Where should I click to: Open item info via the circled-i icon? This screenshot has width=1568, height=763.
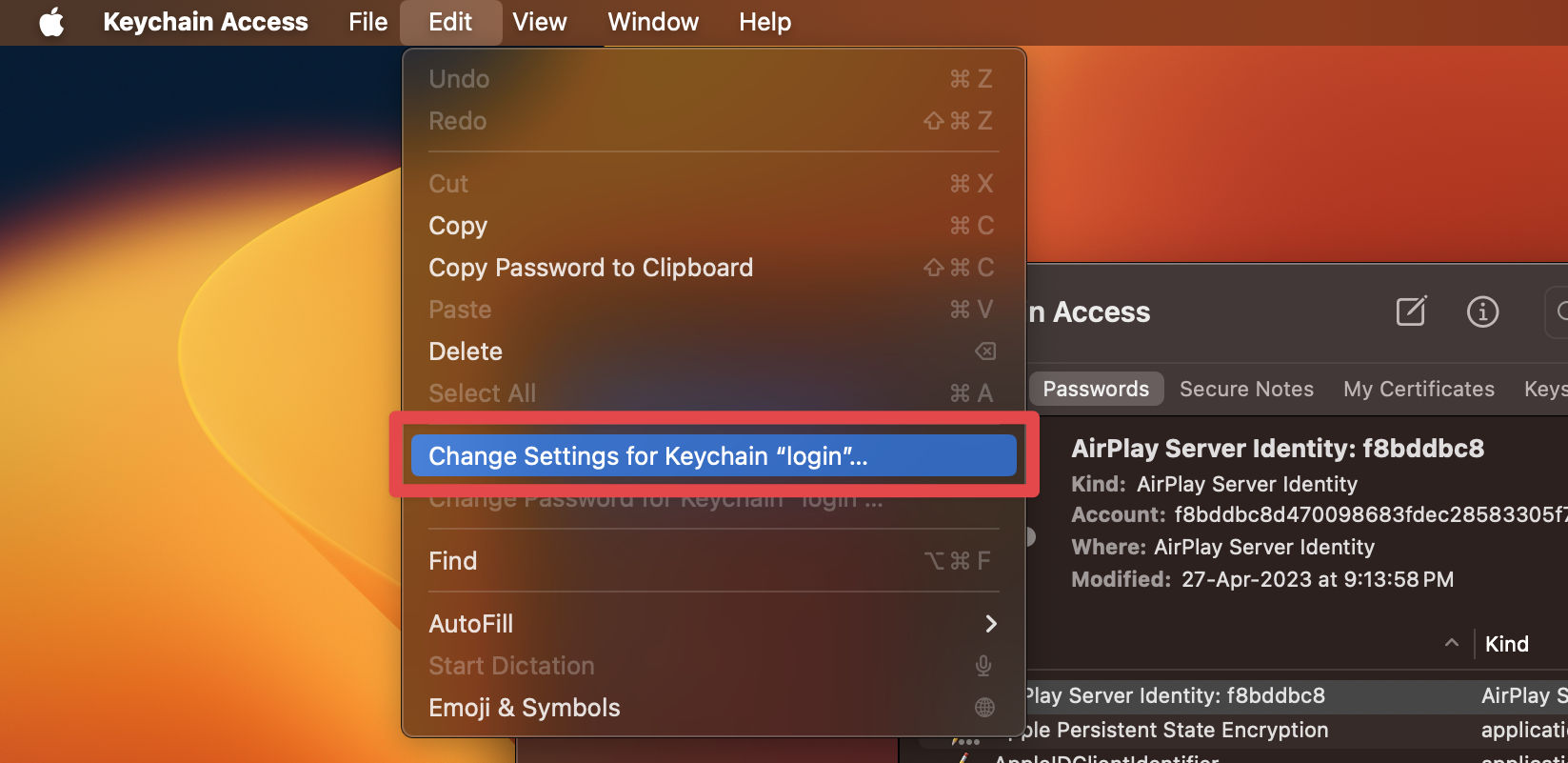tap(1482, 311)
